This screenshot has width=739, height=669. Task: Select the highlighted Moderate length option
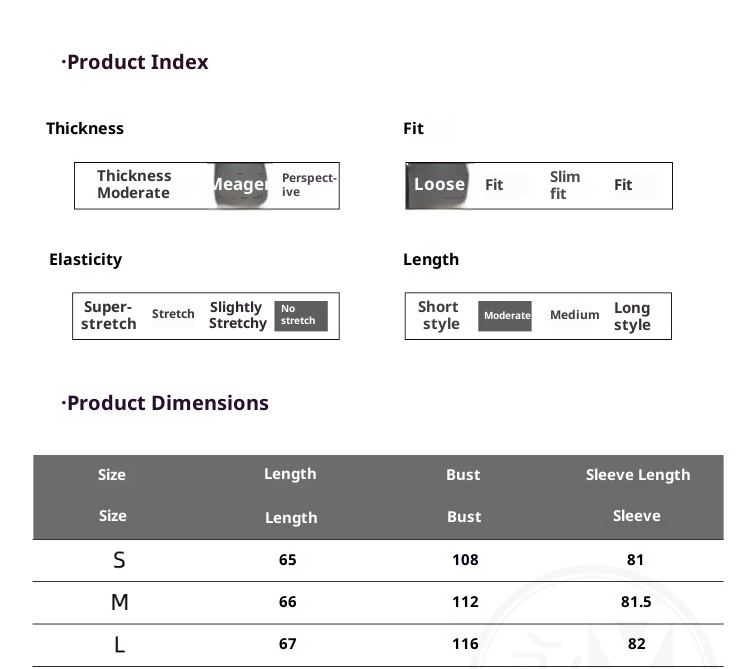[x=506, y=316]
